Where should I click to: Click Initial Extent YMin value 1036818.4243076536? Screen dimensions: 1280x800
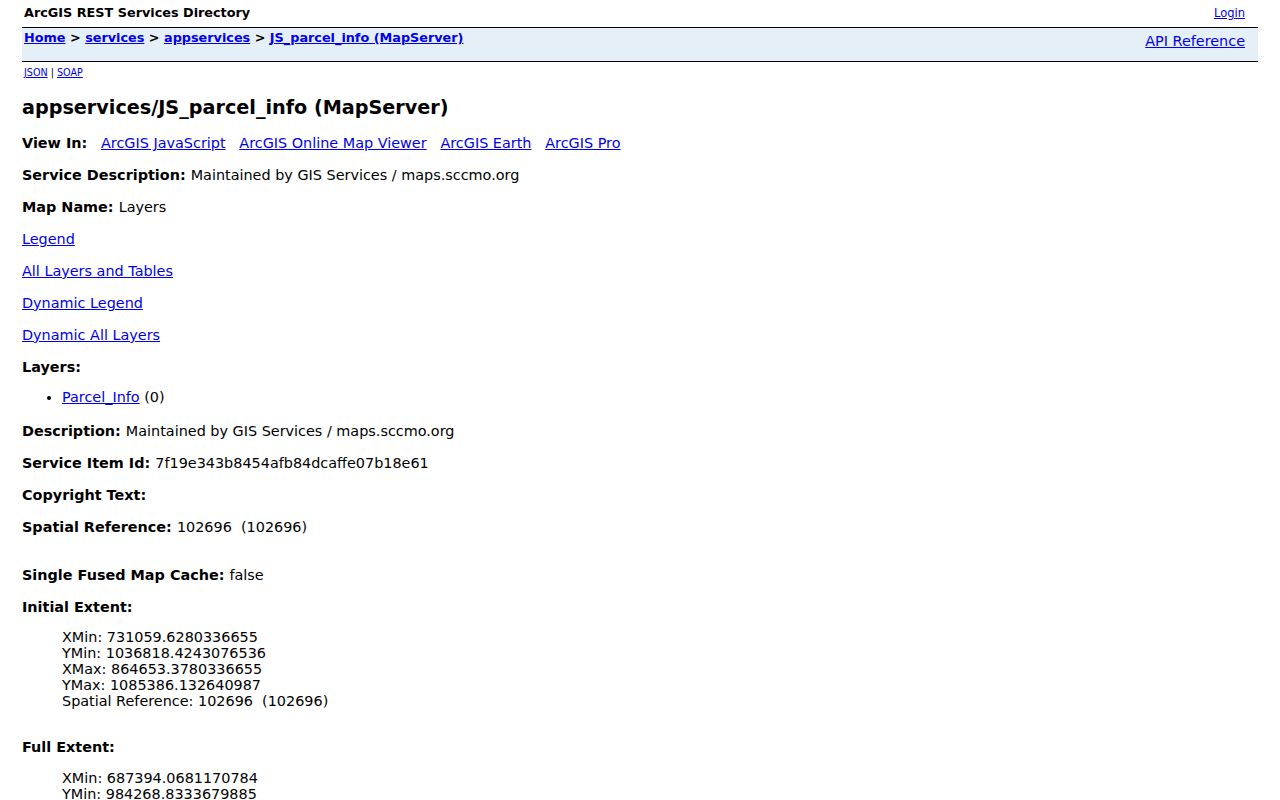(186, 653)
